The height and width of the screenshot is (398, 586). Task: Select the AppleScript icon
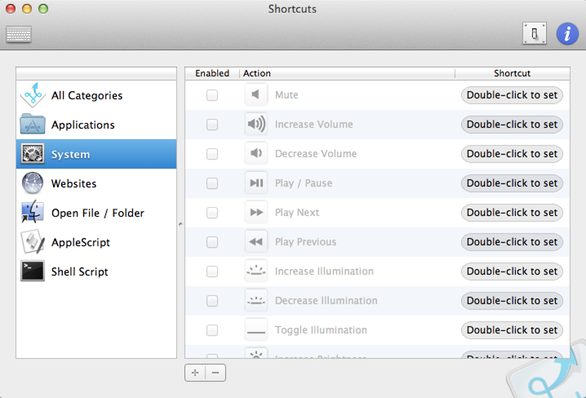33,242
